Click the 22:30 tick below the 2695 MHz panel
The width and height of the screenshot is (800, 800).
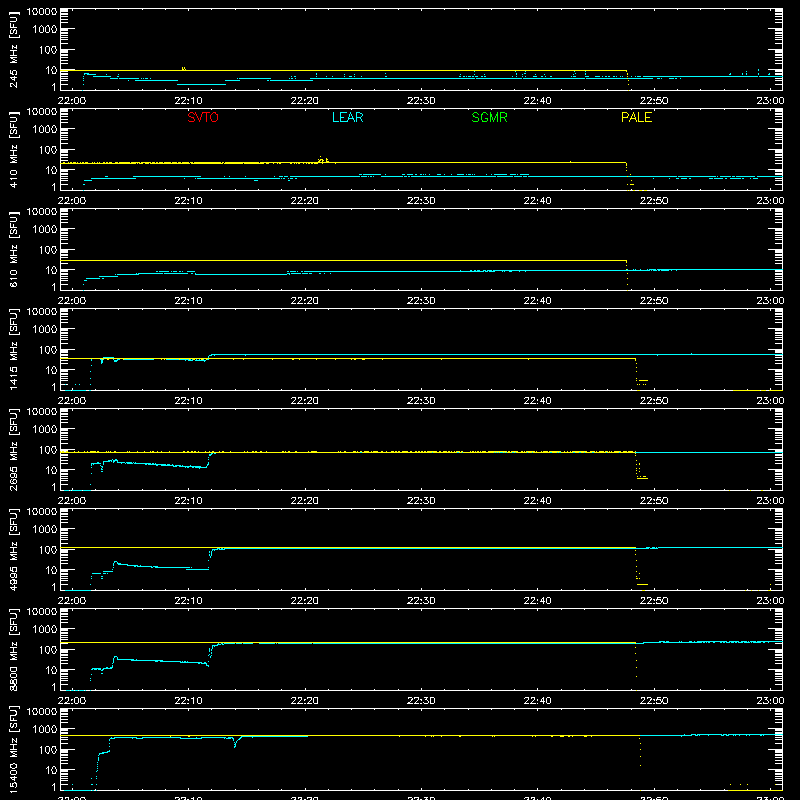pos(421,501)
